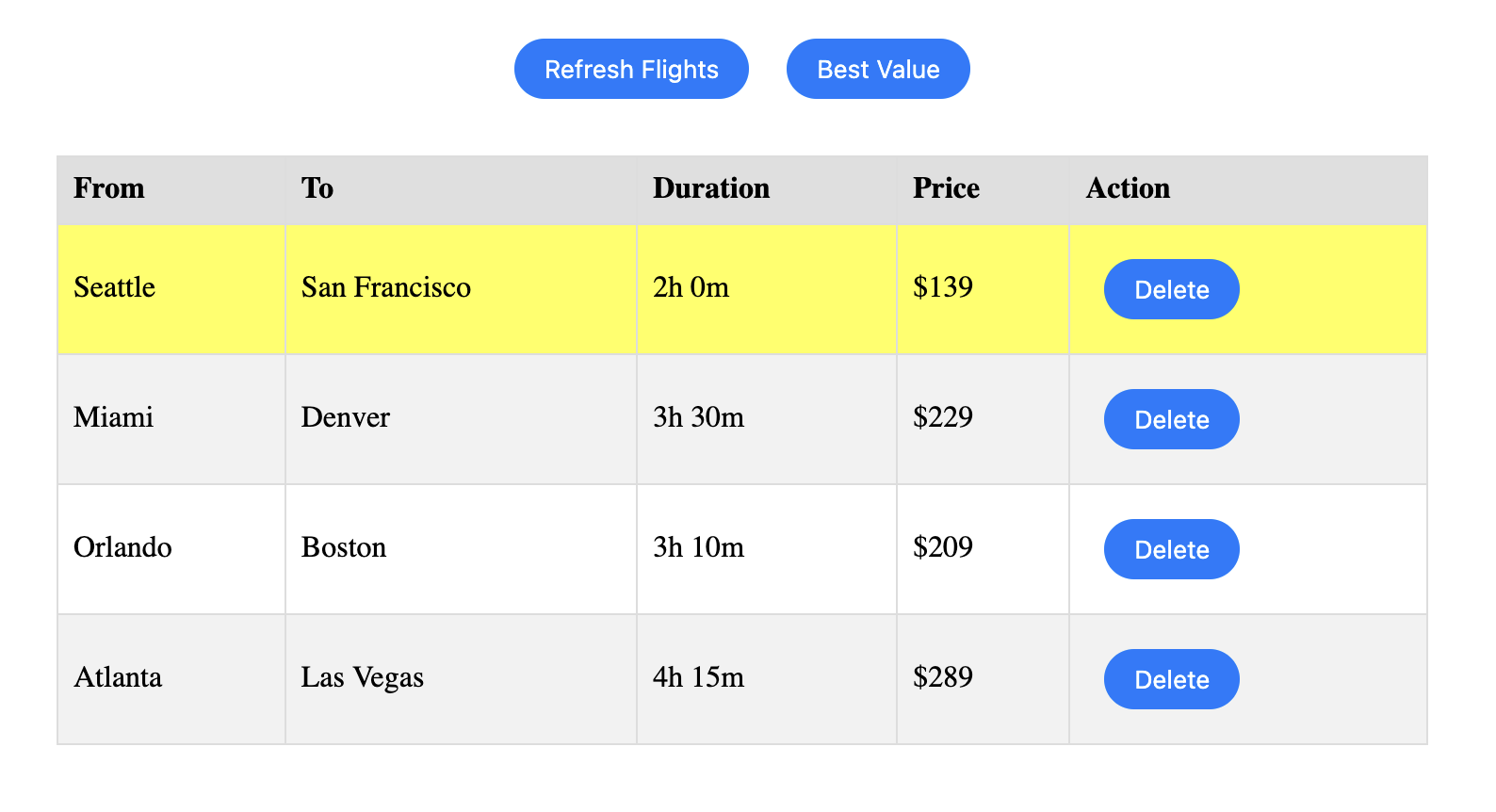Click the 4h 15m duration cell
The width and height of the screenshot is (1496, 812).
click(698, 677)
